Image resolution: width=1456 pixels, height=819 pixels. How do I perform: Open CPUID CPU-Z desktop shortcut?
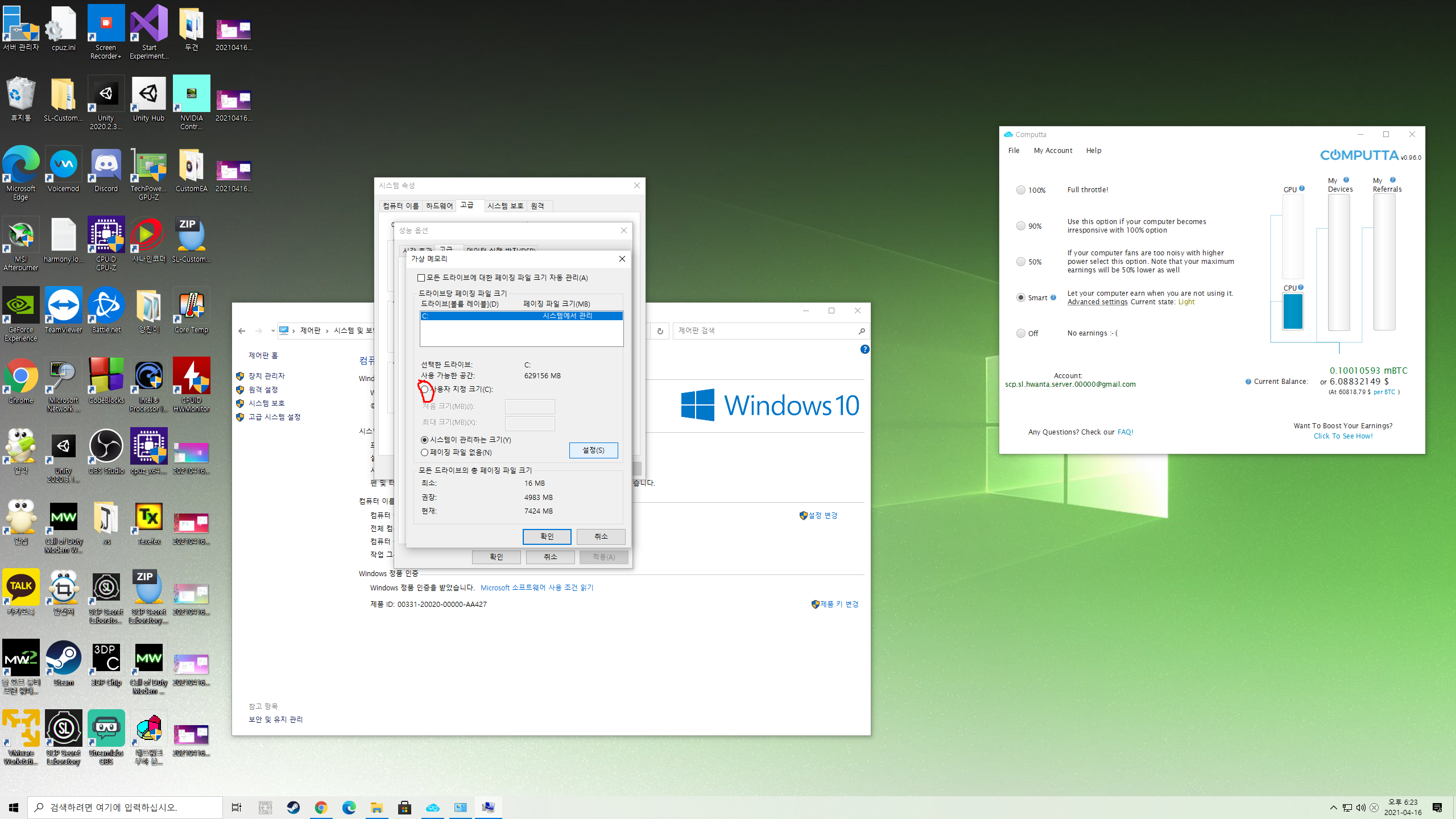coord(106,245)
